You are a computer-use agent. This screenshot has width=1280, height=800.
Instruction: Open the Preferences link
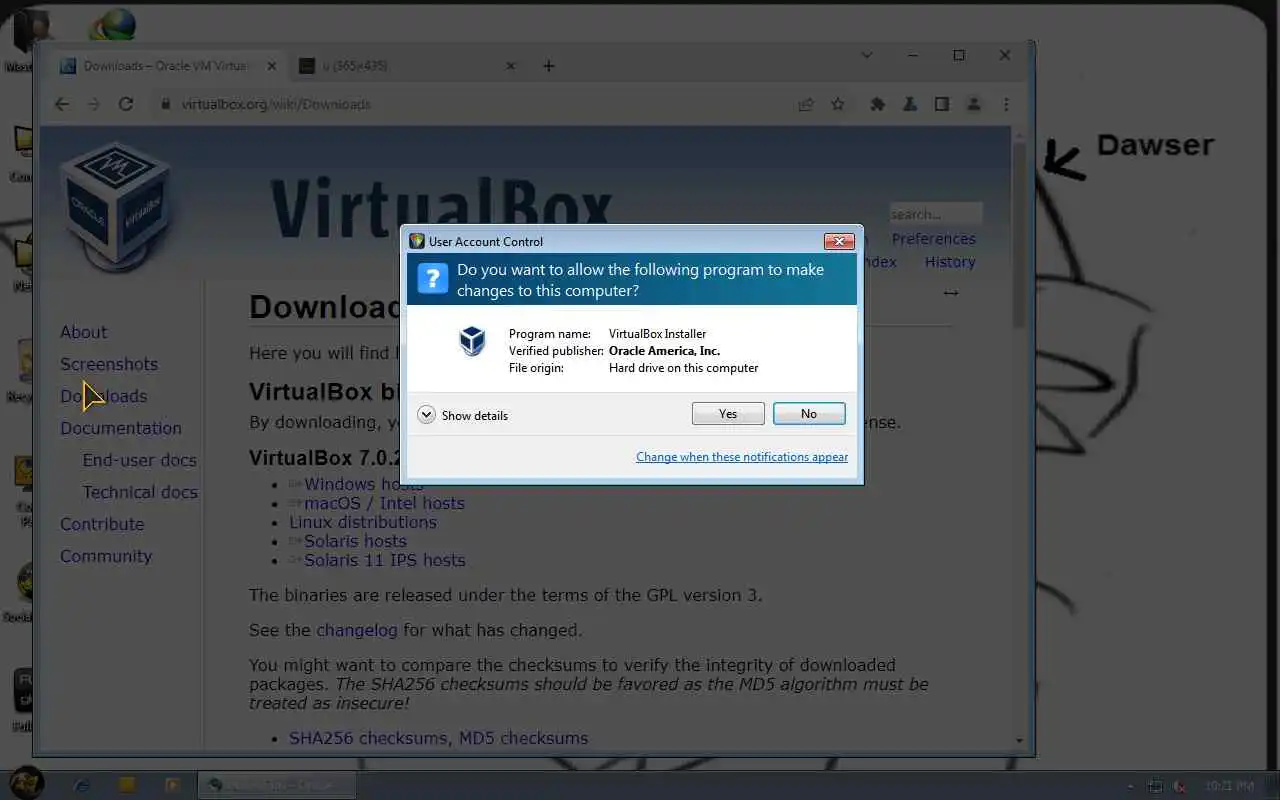(x=933, y=239)
